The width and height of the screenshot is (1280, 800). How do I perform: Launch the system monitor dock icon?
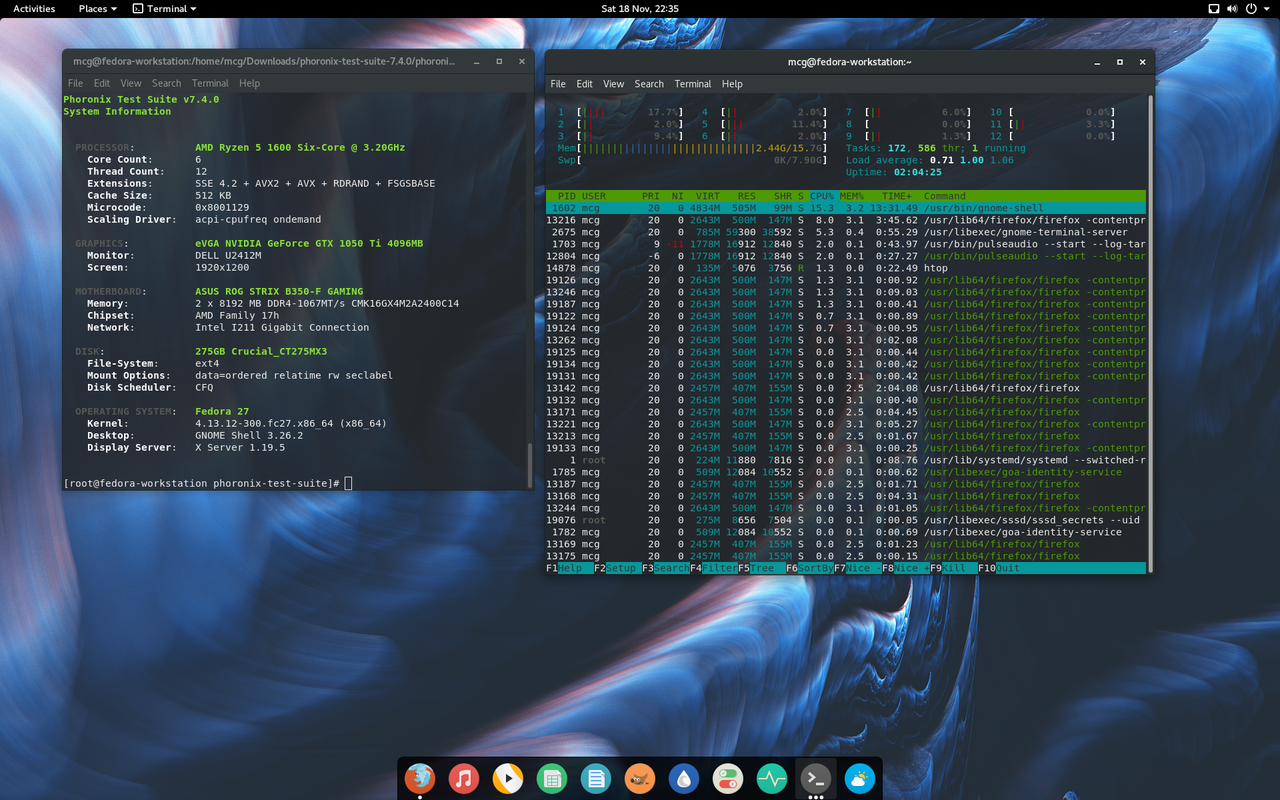[771, 779]
